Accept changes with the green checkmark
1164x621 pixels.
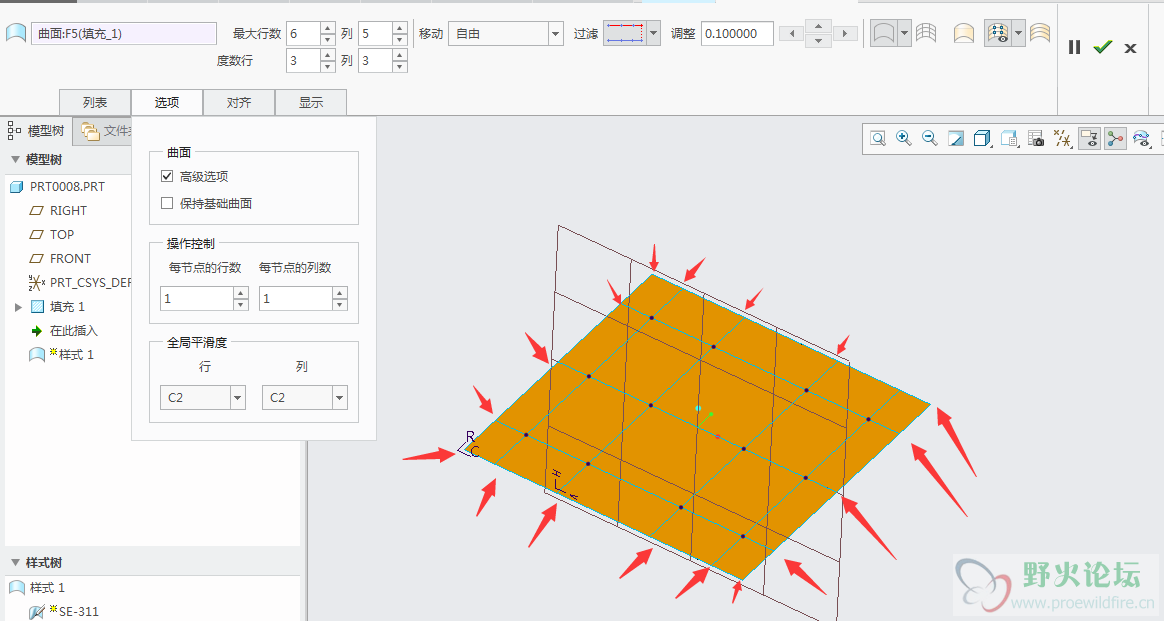(1102, 47)
